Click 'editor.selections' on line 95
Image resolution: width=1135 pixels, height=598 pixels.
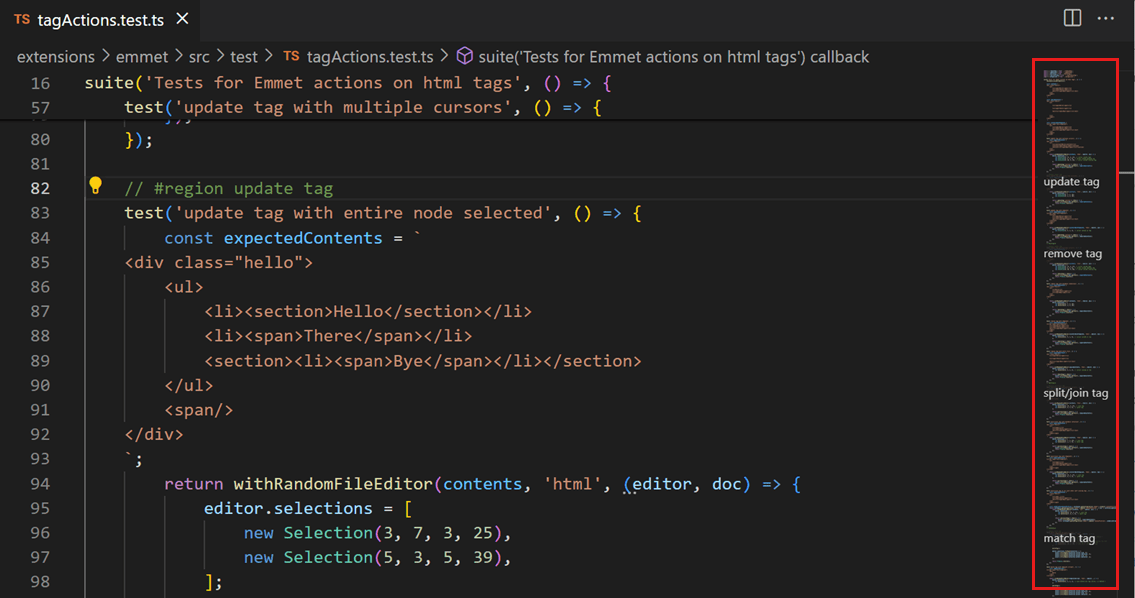tap(288, 509)
